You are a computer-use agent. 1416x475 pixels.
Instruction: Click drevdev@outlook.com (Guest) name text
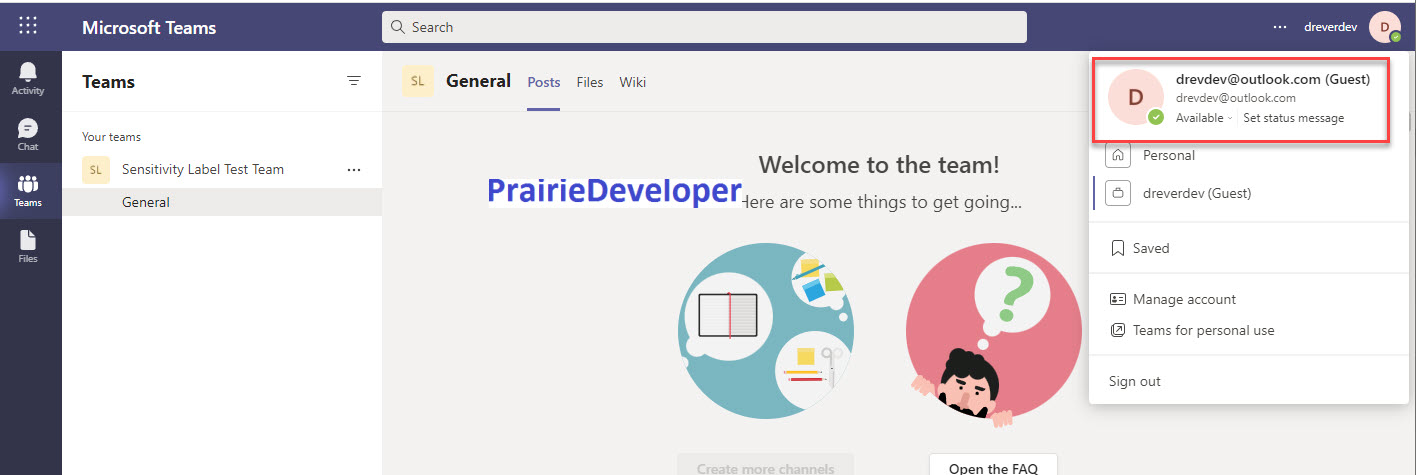(x=1273, y=79)
